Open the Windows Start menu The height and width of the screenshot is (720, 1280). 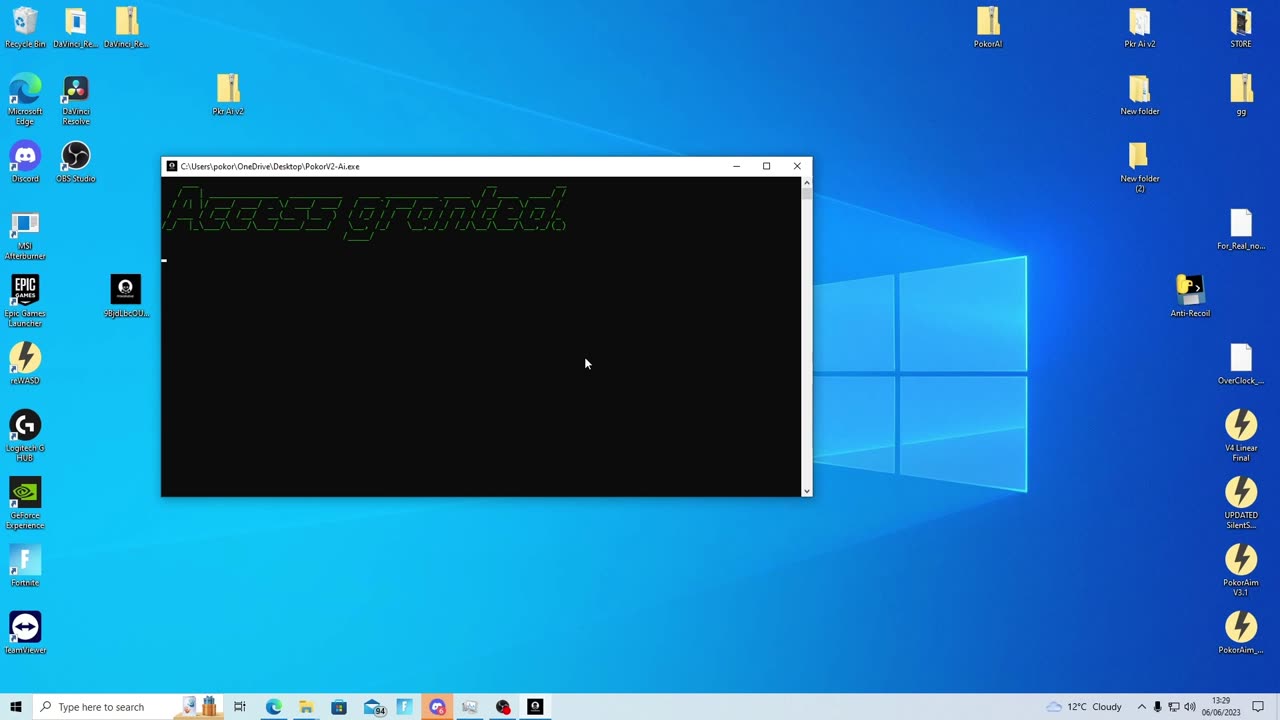15,707
